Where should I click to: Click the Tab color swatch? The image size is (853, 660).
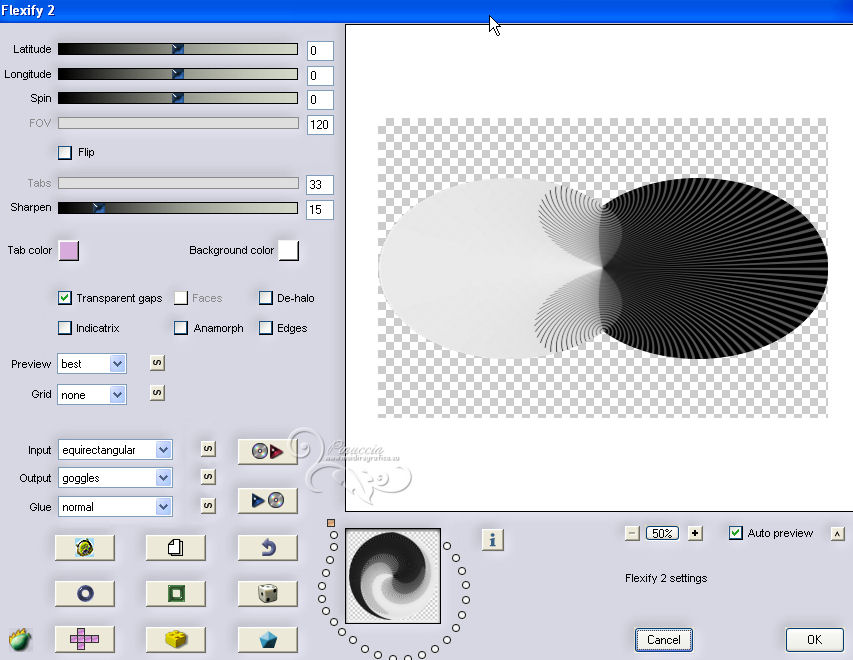69,250
